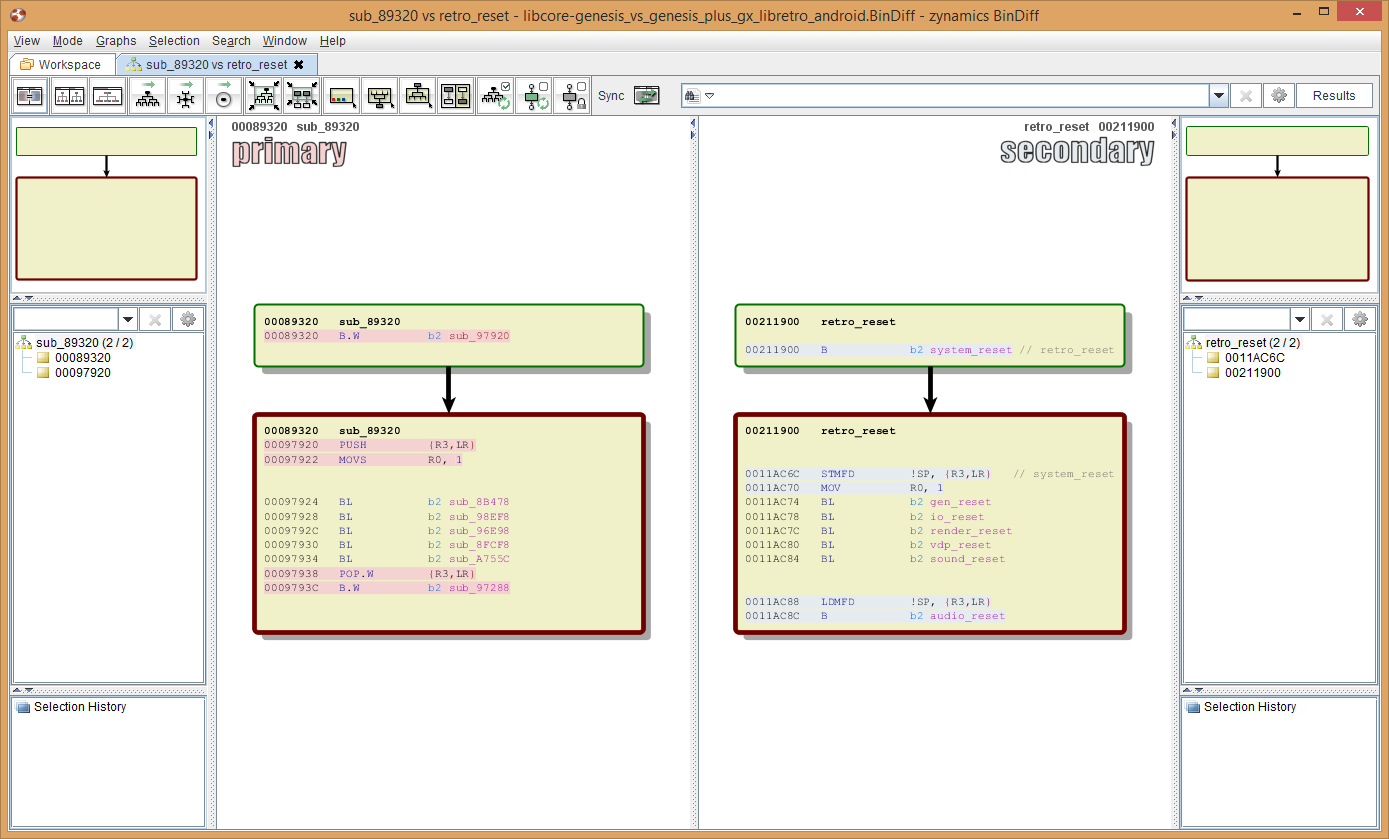This screenshot has width=1389, height=839.
Task: Open search settings gear in main toolbar
Action: click(1277, 96)
